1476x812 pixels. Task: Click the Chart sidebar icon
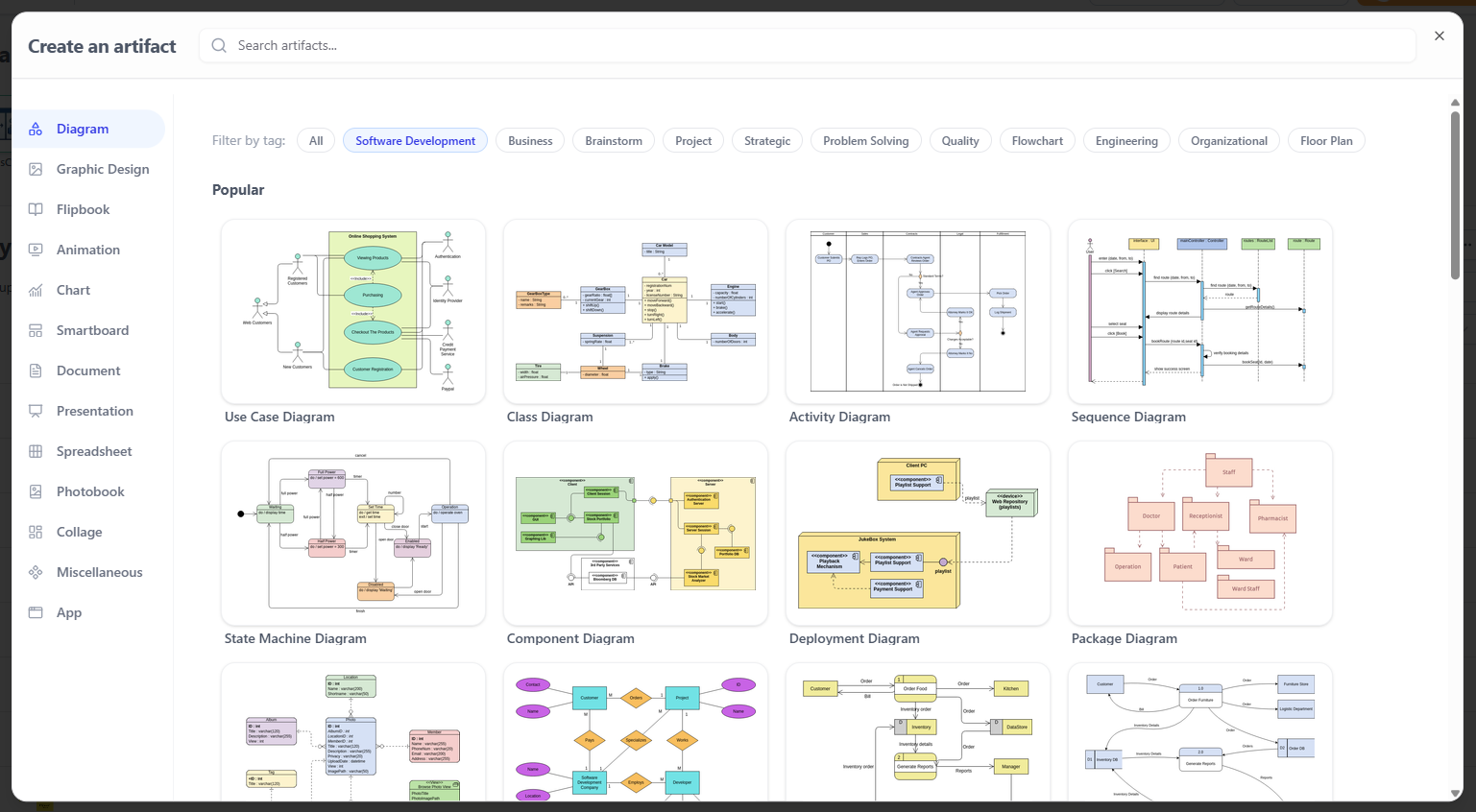click(36, 290)
